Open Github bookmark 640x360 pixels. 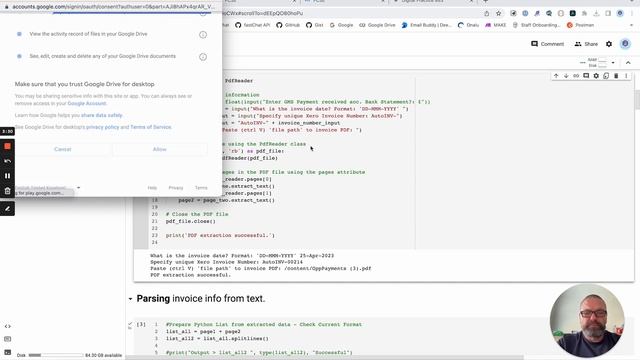pyautogui.click(x=288, y=25)
